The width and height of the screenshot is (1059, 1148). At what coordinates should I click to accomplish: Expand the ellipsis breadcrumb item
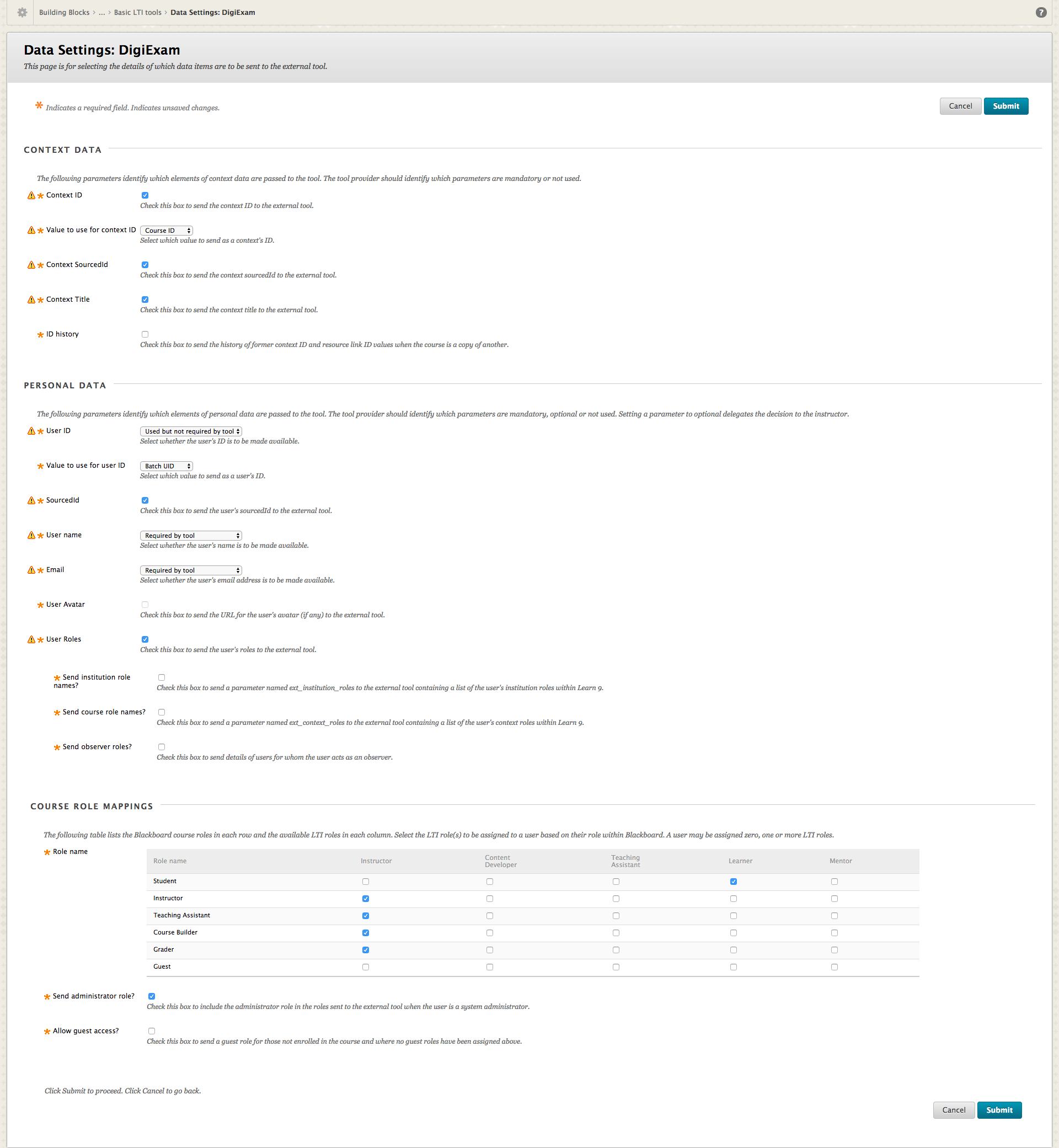point(102,13)
